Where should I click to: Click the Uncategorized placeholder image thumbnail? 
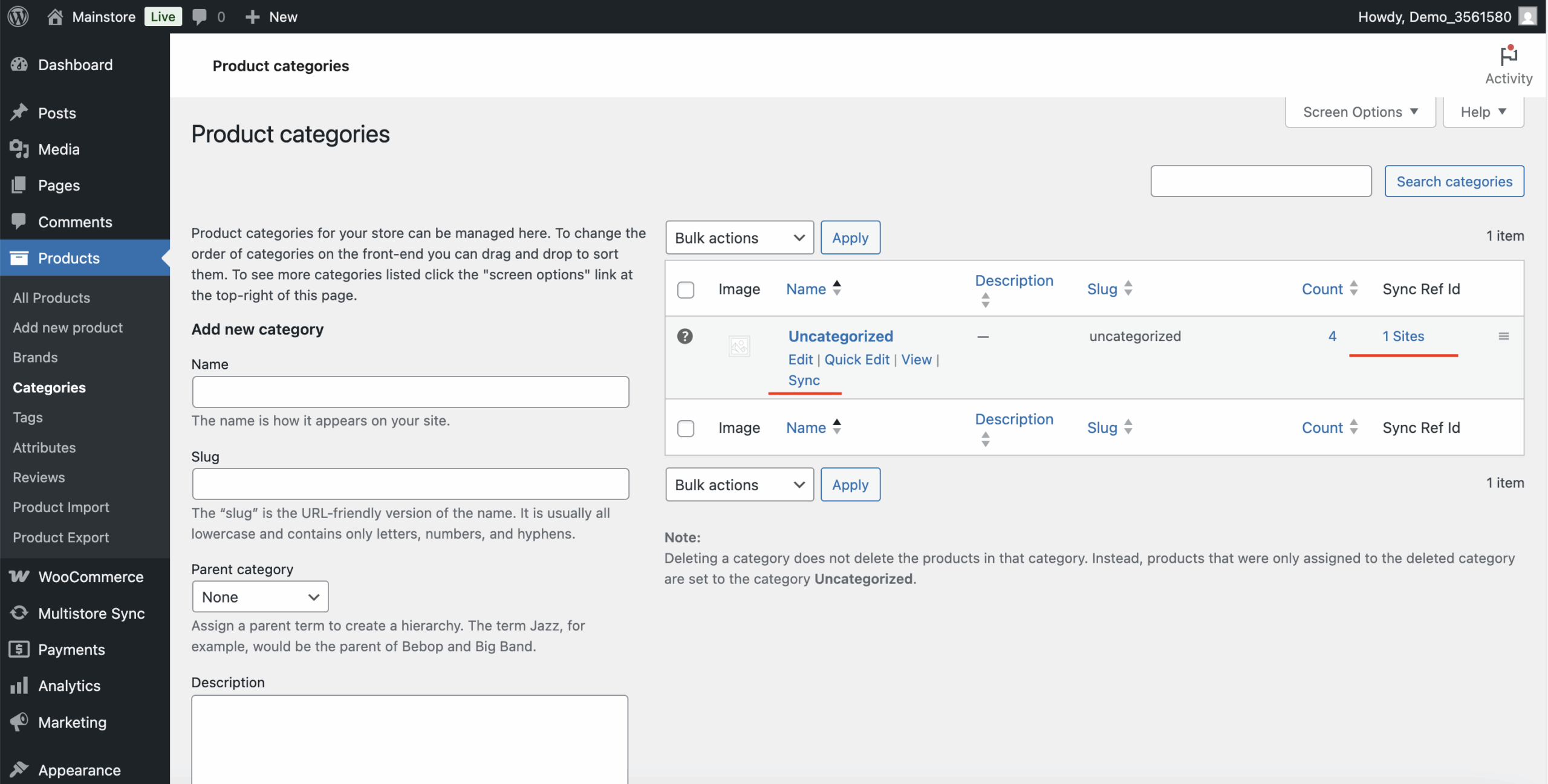point(739,346)
